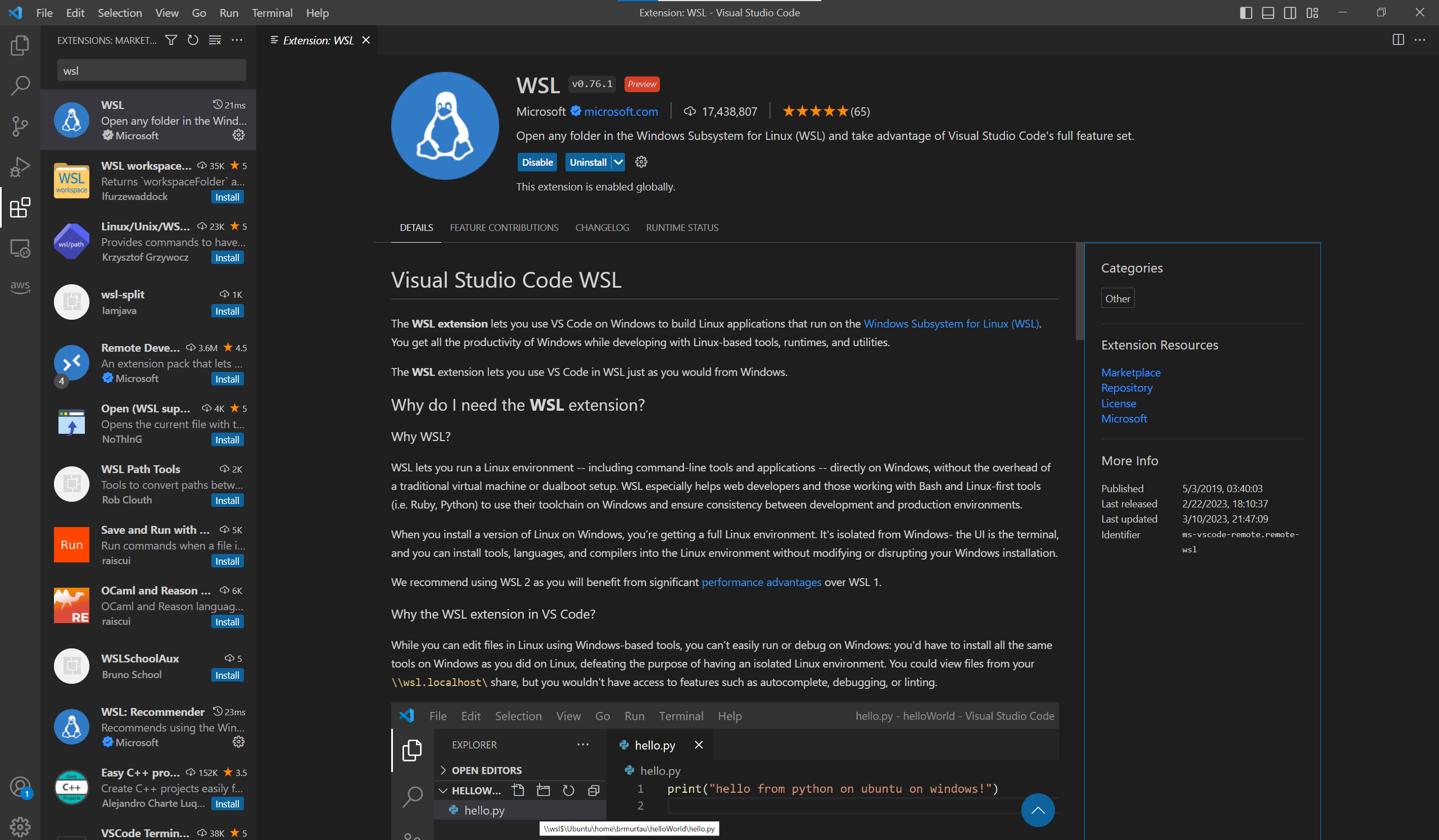Open manage gear next to Uninstall button

[641, 162]
